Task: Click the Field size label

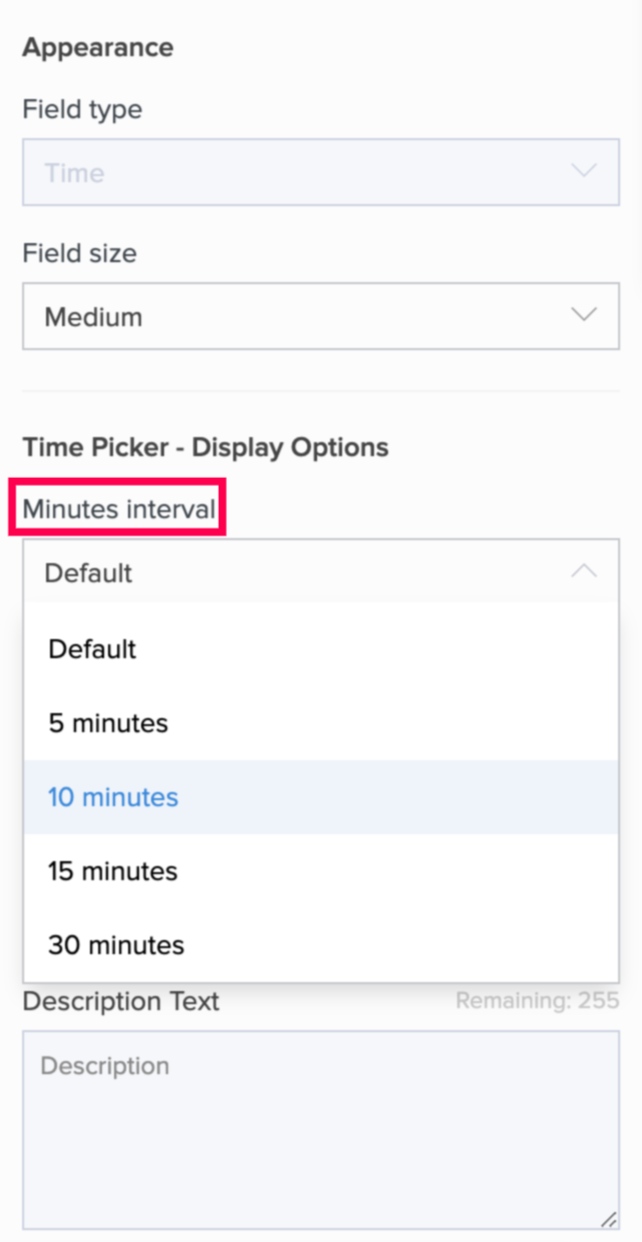Action: (x=79, y=253)
